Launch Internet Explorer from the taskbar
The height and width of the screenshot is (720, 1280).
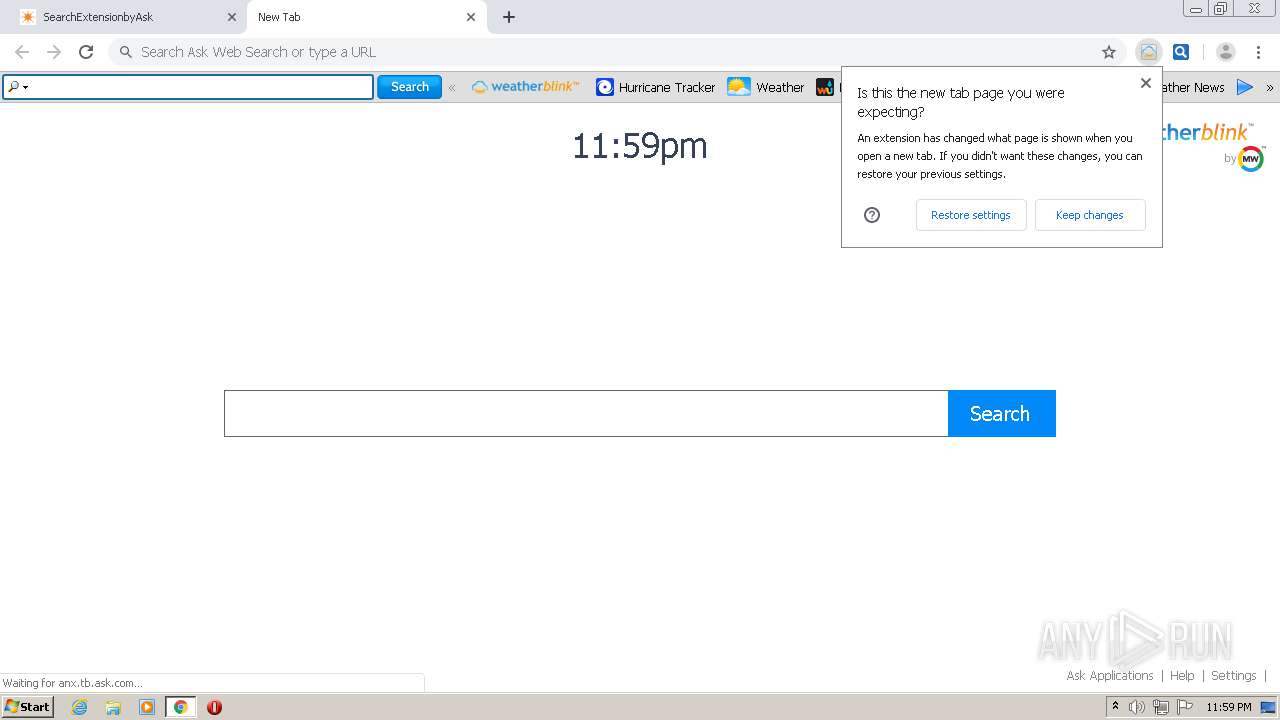[80, 707]
